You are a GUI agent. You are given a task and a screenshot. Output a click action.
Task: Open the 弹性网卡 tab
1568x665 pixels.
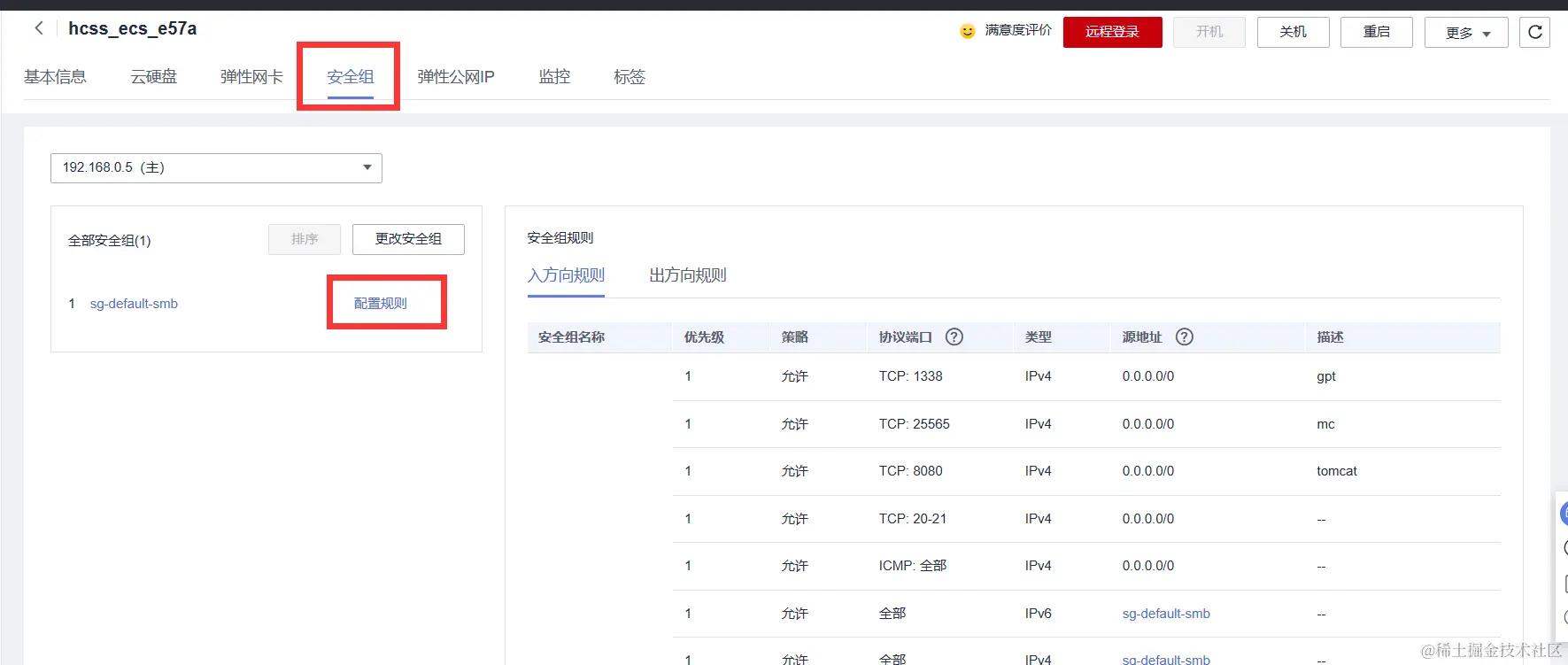[251, 77]
